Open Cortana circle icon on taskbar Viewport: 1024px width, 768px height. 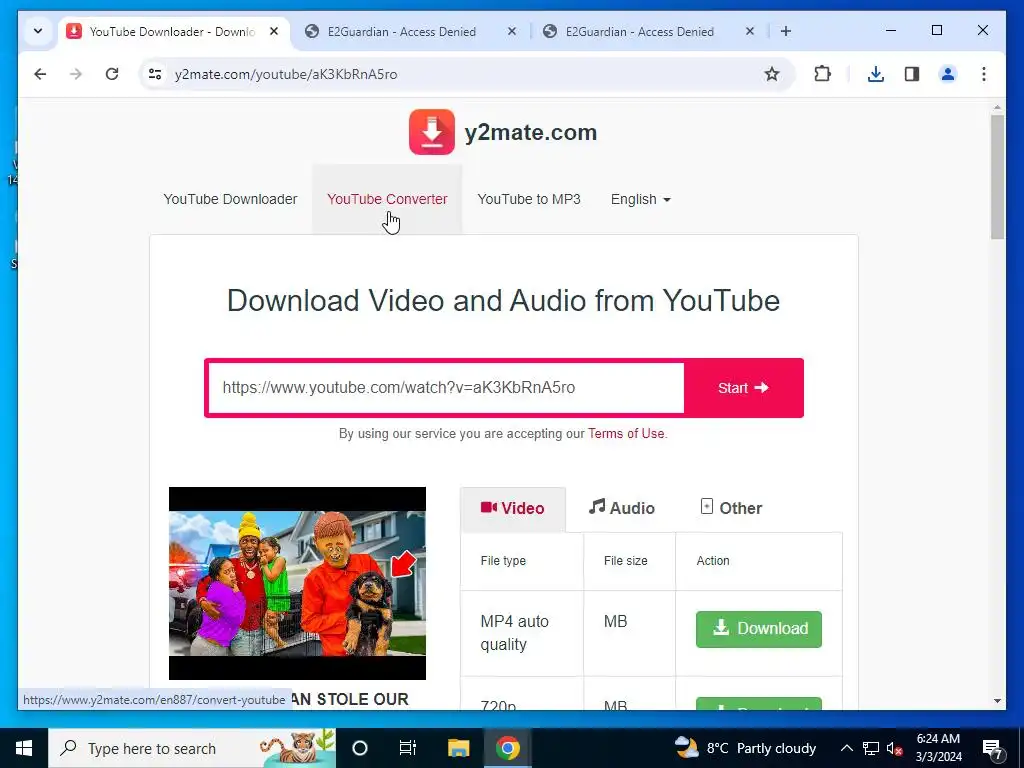click(x=360, y=748)
